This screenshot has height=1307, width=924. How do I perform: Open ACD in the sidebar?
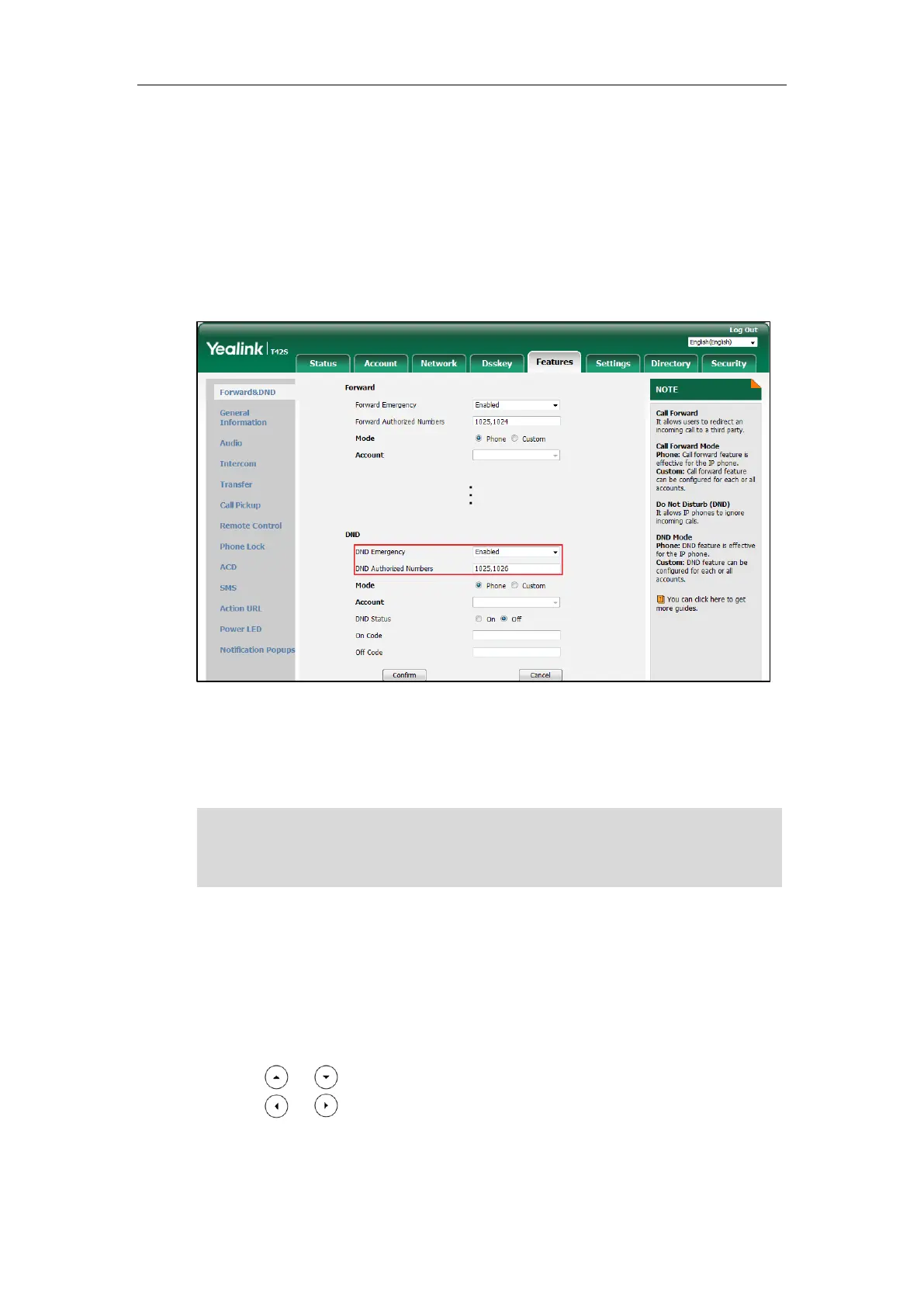click(x=228, y=567)
